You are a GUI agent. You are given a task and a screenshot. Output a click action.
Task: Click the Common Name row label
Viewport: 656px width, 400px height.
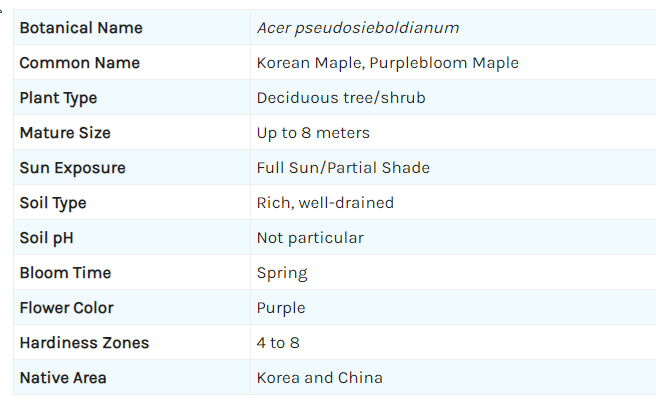[80, 63]
